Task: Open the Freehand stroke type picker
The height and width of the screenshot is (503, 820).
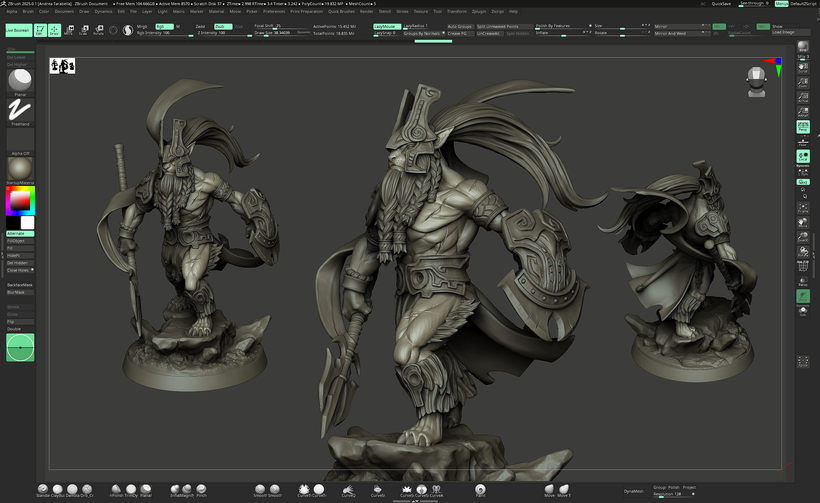Action: pyautogui.click(x=20, y=110)
